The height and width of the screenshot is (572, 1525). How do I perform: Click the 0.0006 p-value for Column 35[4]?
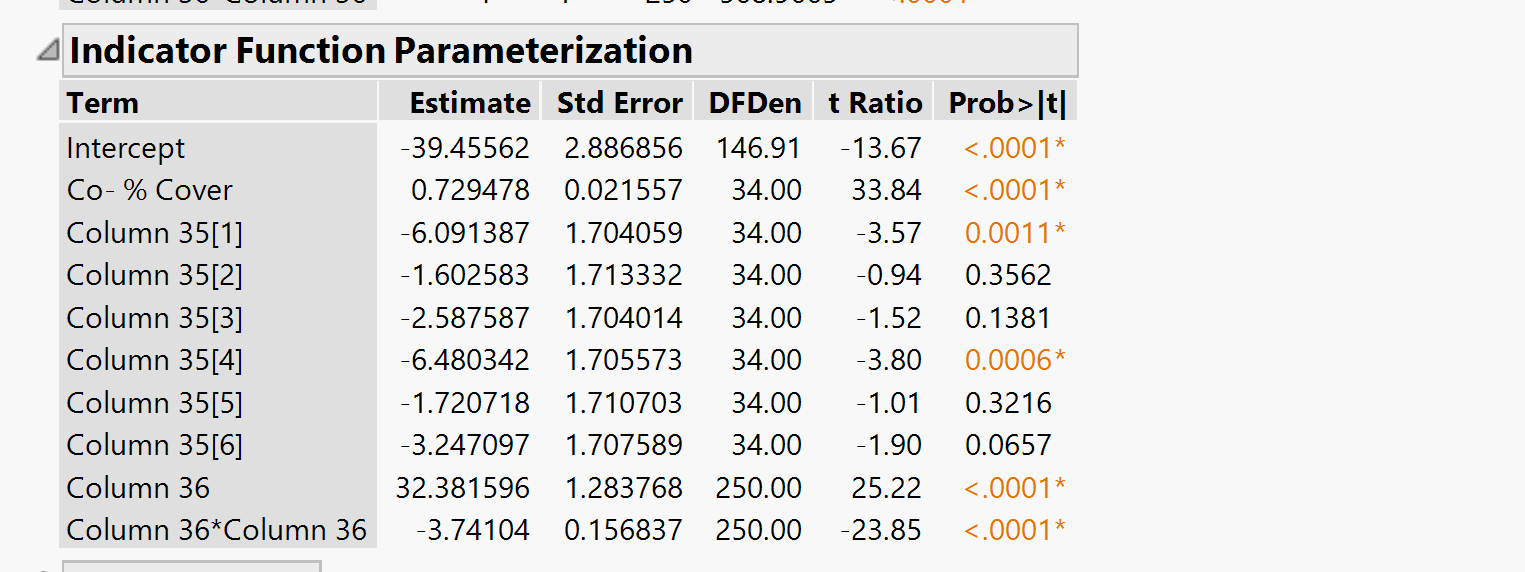pyautogui.click(x=1007, y=360)
